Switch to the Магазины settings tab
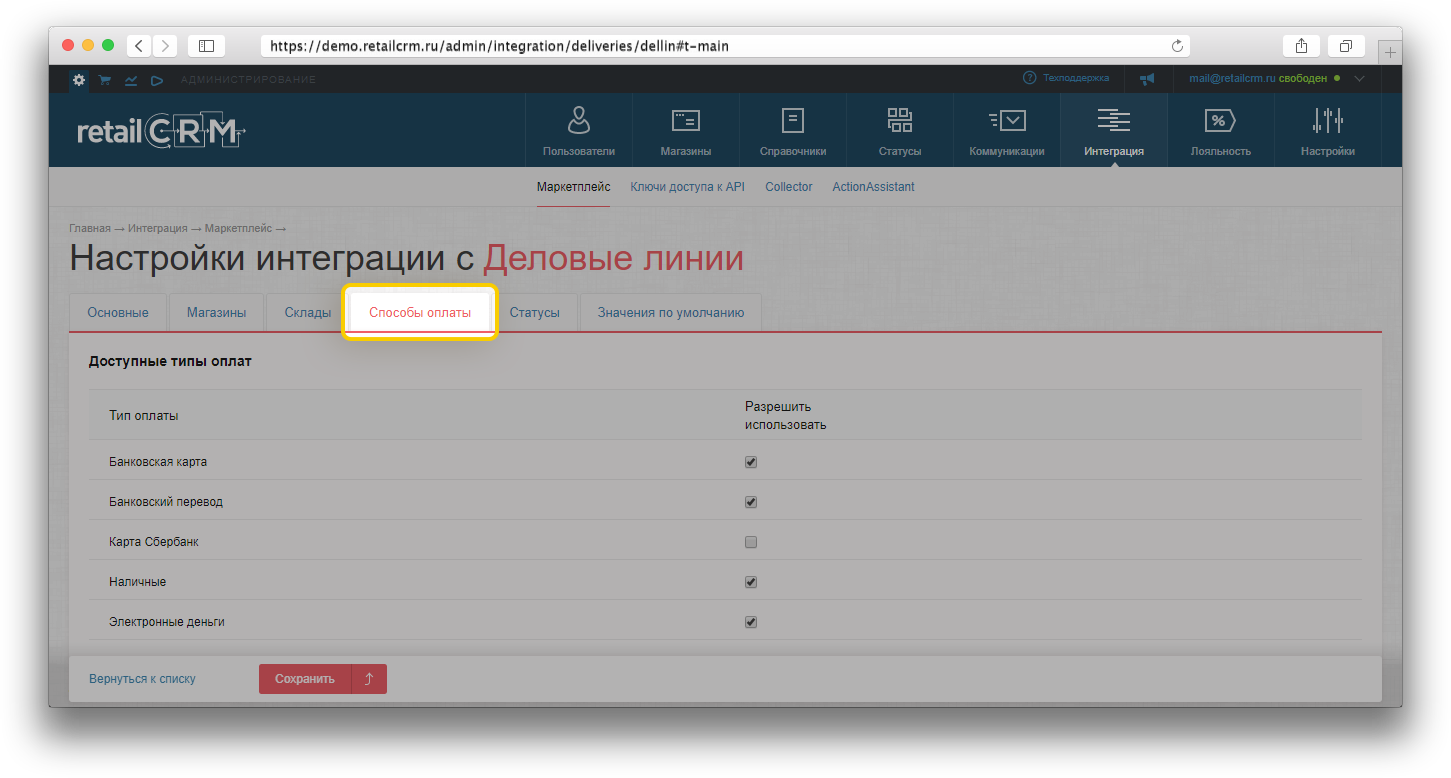The width and height of the screenshot is (1451, 778). tap(216, 312)
